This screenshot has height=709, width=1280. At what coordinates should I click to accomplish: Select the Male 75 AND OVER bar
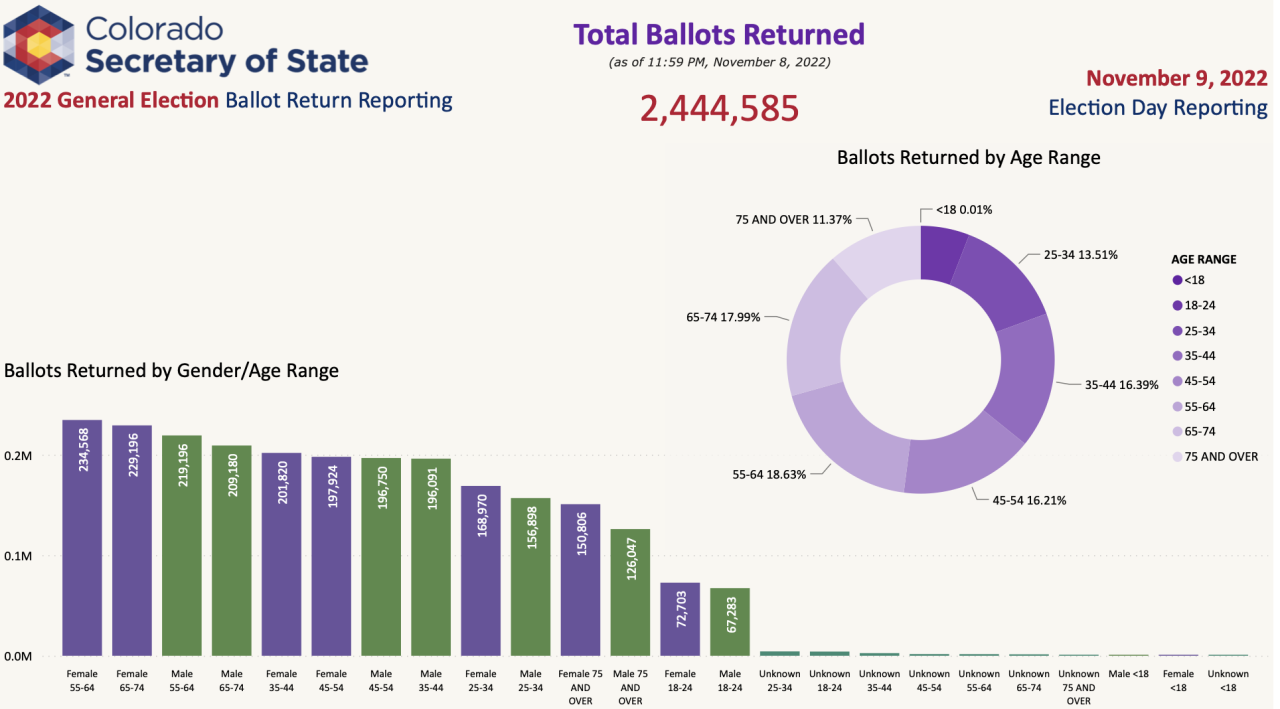[x=630, y=592]
